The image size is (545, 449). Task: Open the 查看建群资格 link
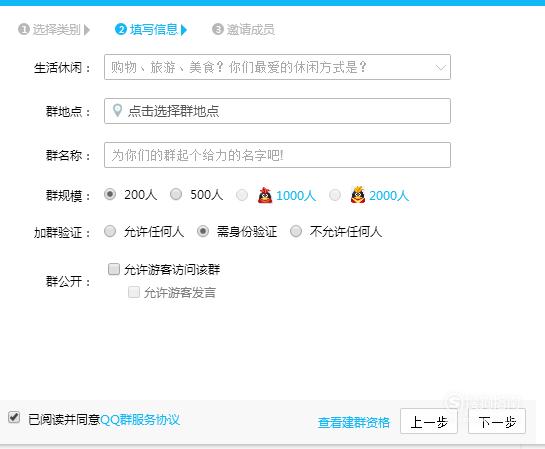pos(354,423)
